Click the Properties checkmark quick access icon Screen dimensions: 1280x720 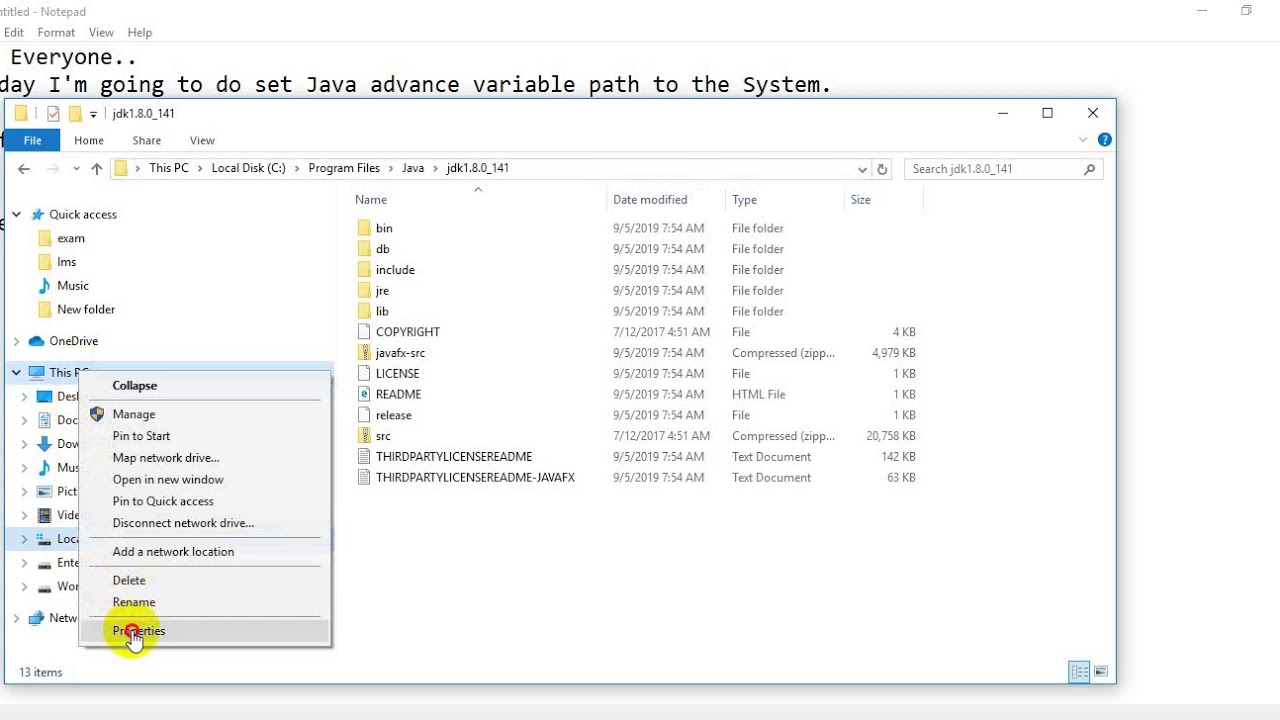coord(53,114)
